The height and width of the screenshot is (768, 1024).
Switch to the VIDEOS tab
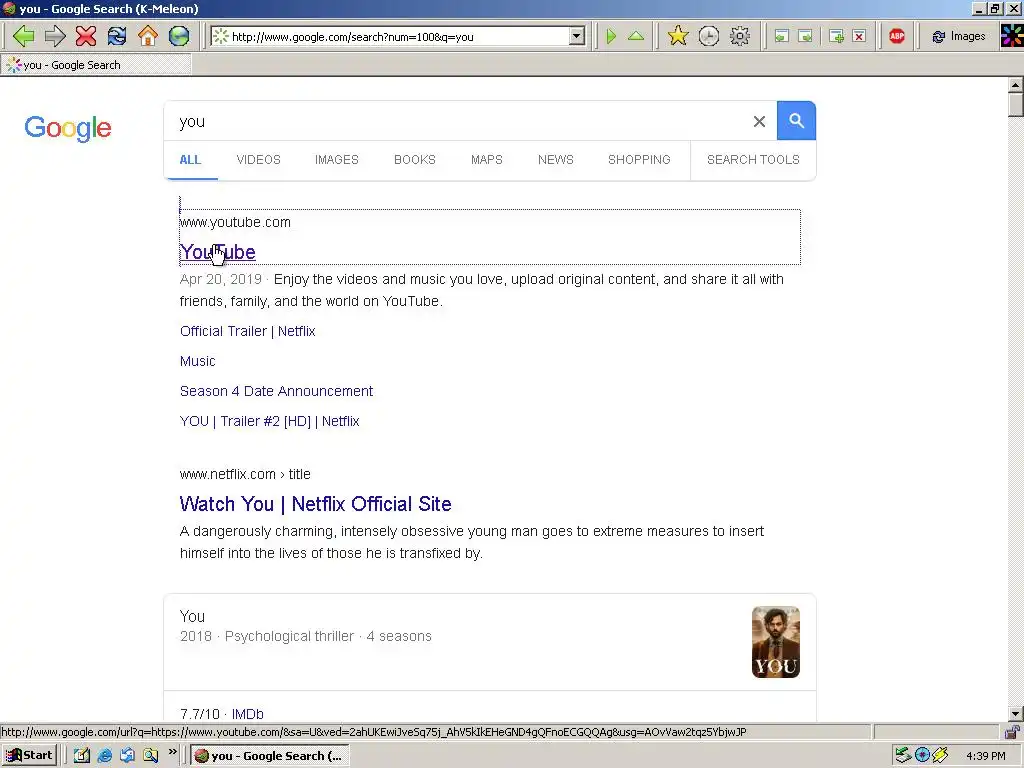point(259,159)
